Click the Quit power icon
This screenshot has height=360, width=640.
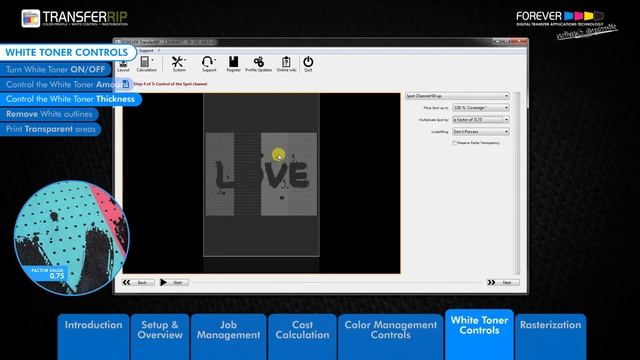tap(308, 64)
